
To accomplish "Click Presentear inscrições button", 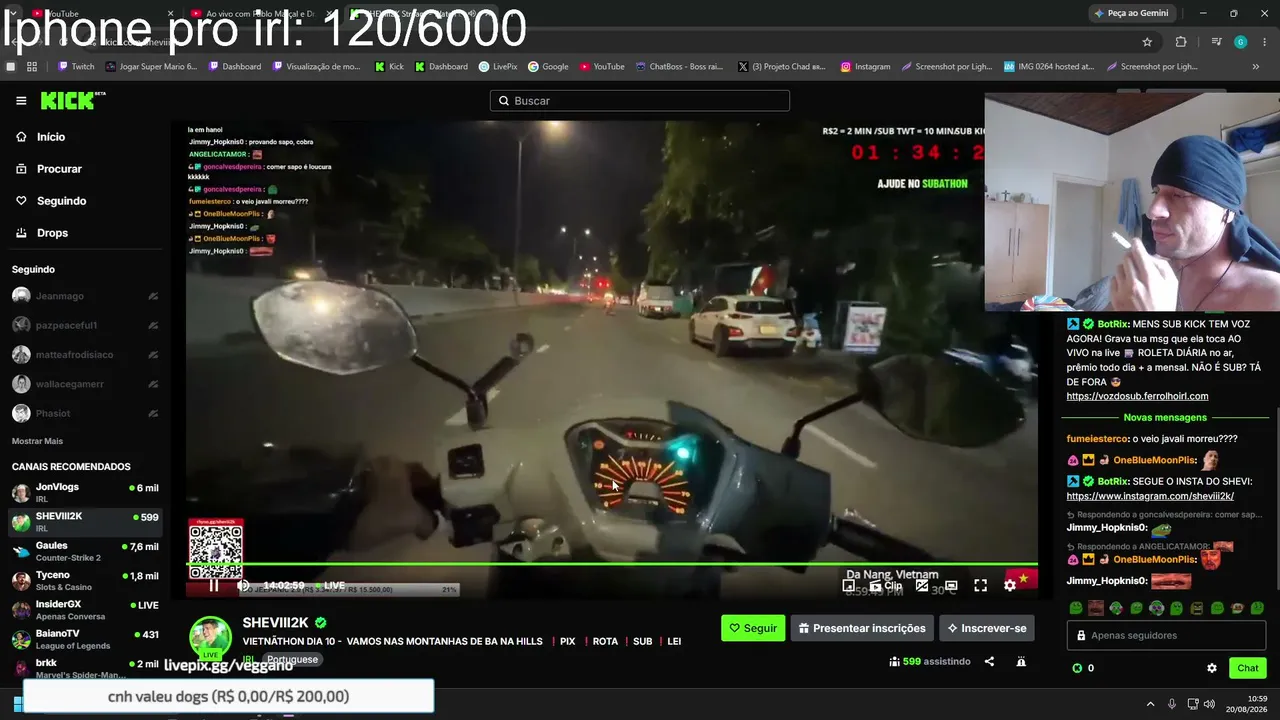I will 861,628.
